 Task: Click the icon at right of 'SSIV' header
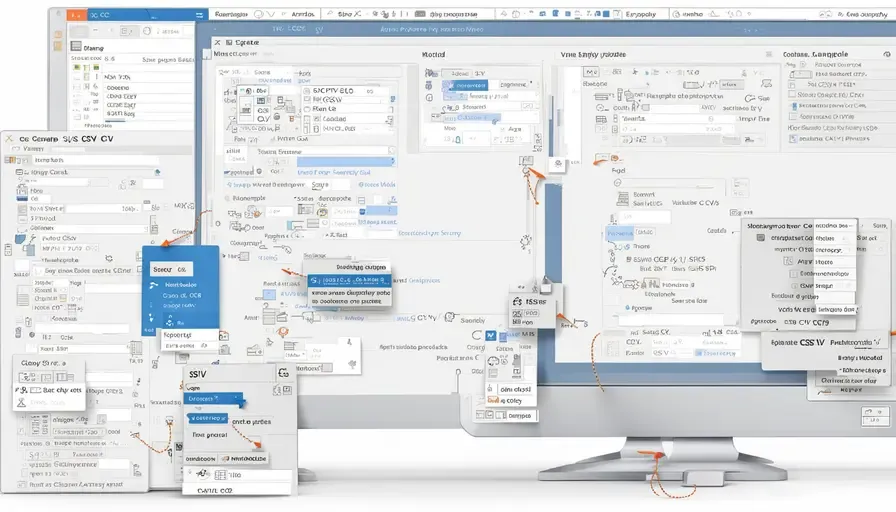(283, 373)
